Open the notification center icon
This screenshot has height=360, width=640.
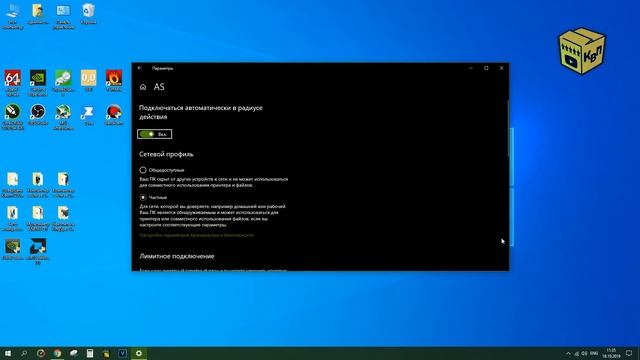tap(629, 353)
